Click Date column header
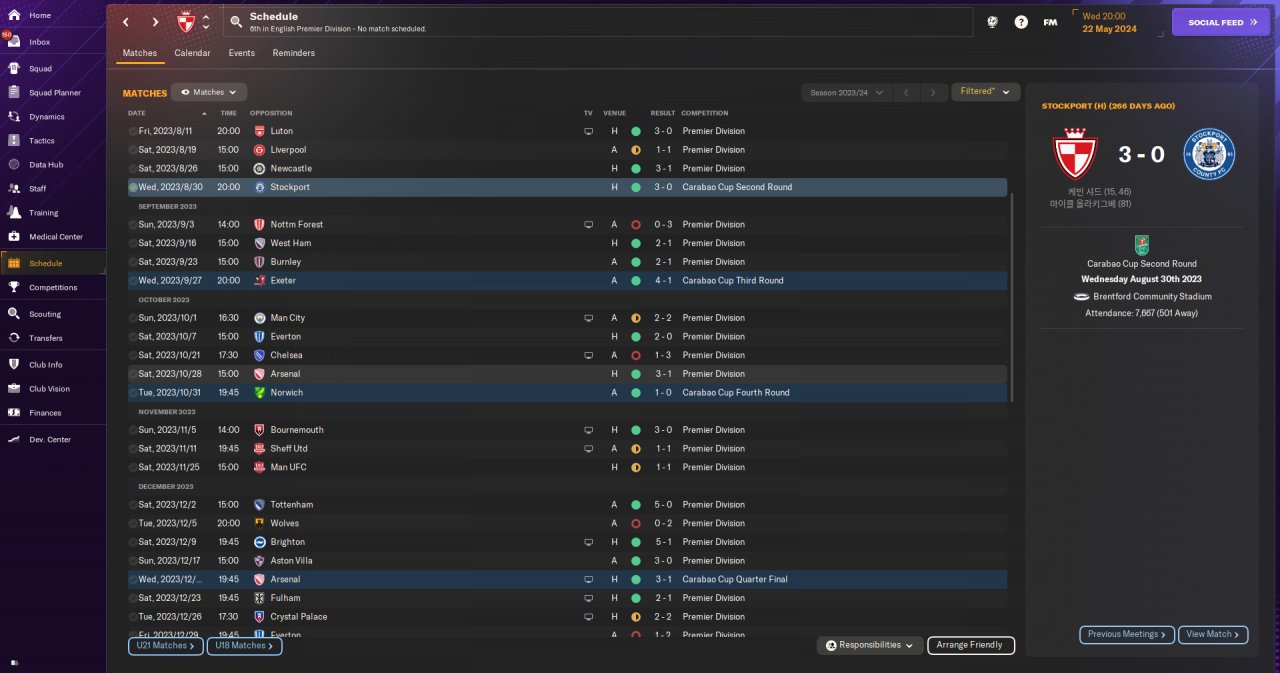Image resolution: width=1280 pixels, height=673 pixels. [x=137, y=113]
